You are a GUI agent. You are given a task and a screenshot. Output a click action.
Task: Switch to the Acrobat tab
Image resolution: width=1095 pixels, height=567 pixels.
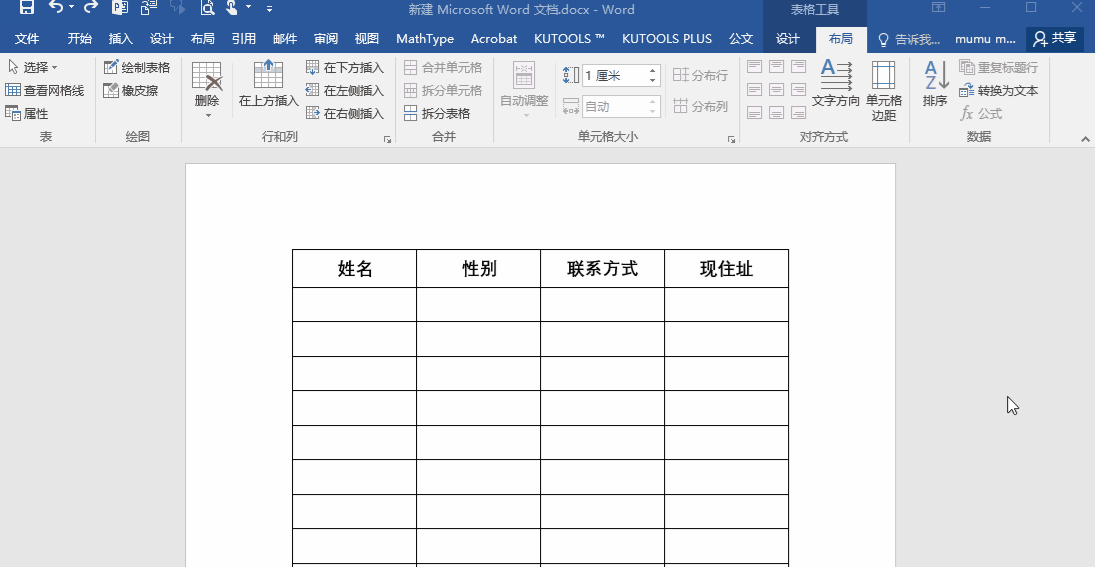click(494, 38)
